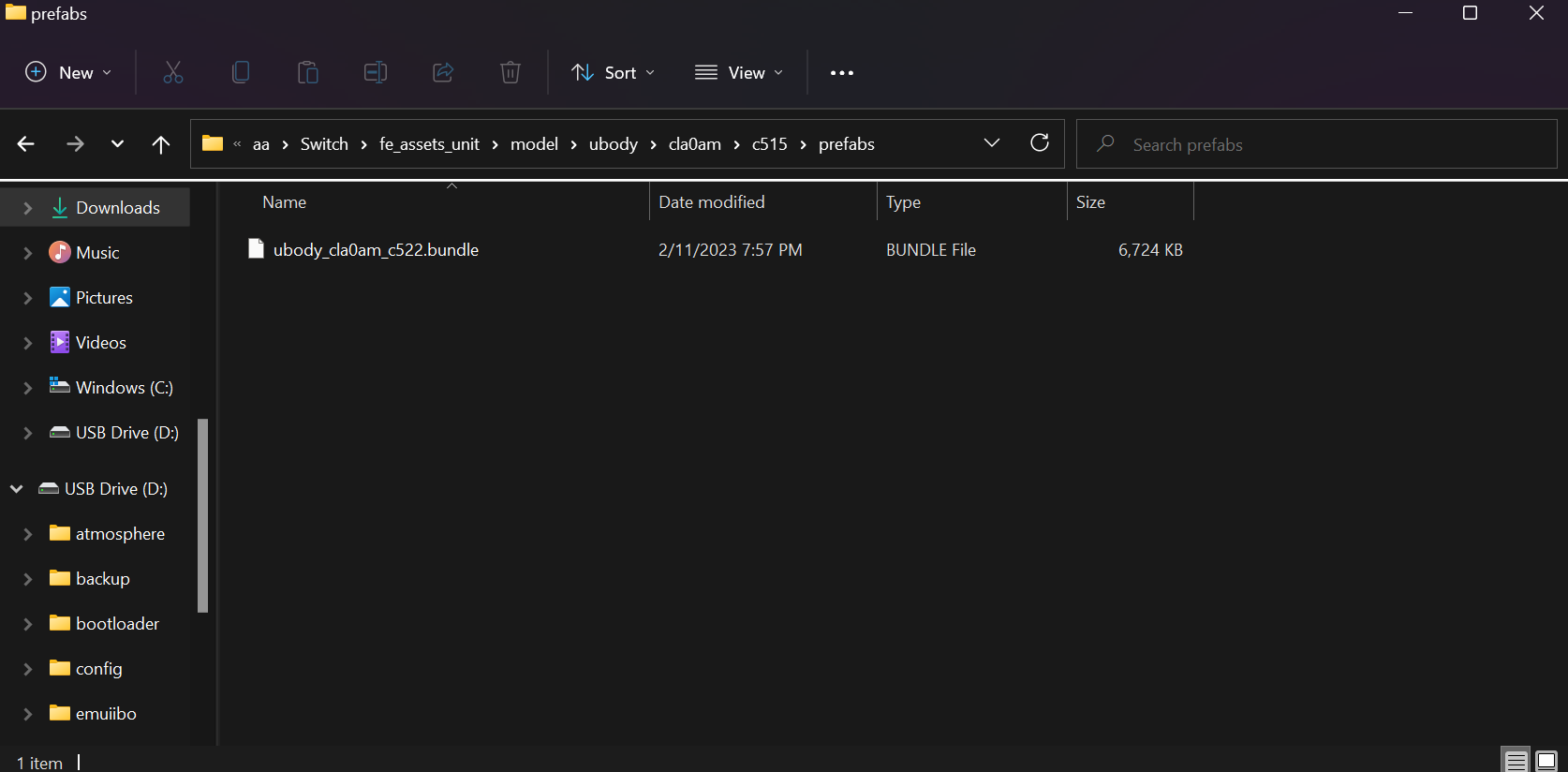This screenshot has height=772, width=1568.
Task: Click the 2/11/2023 7:57 PM date cell
Action: (730, 250)
